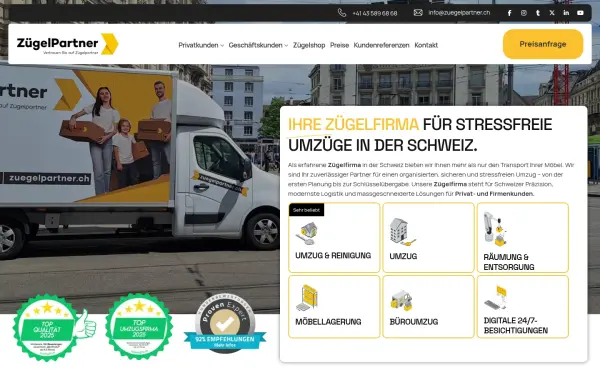Viewport: 600px width, 375px height.
Task: Open the X (Twitter) social icon
Action: pos(552,13)
